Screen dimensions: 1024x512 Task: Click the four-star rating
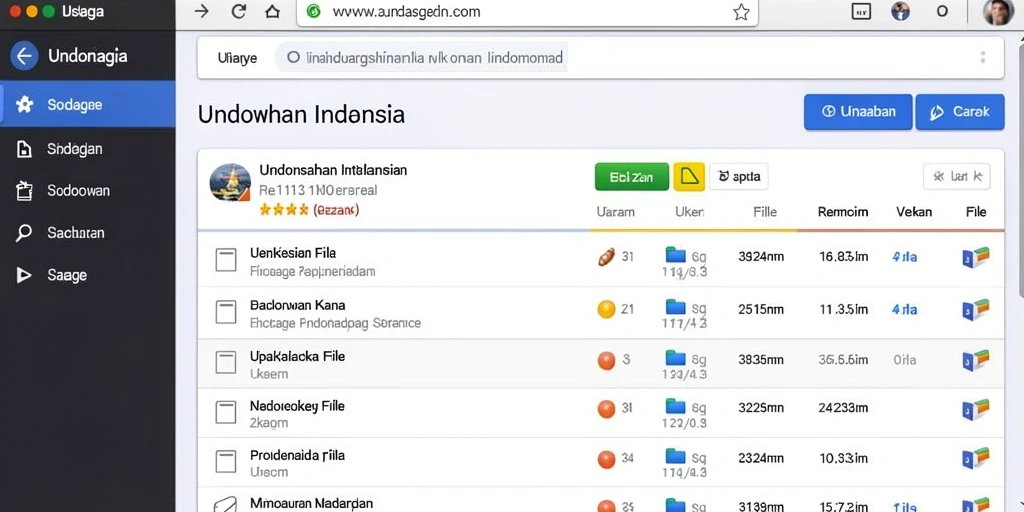284,210
